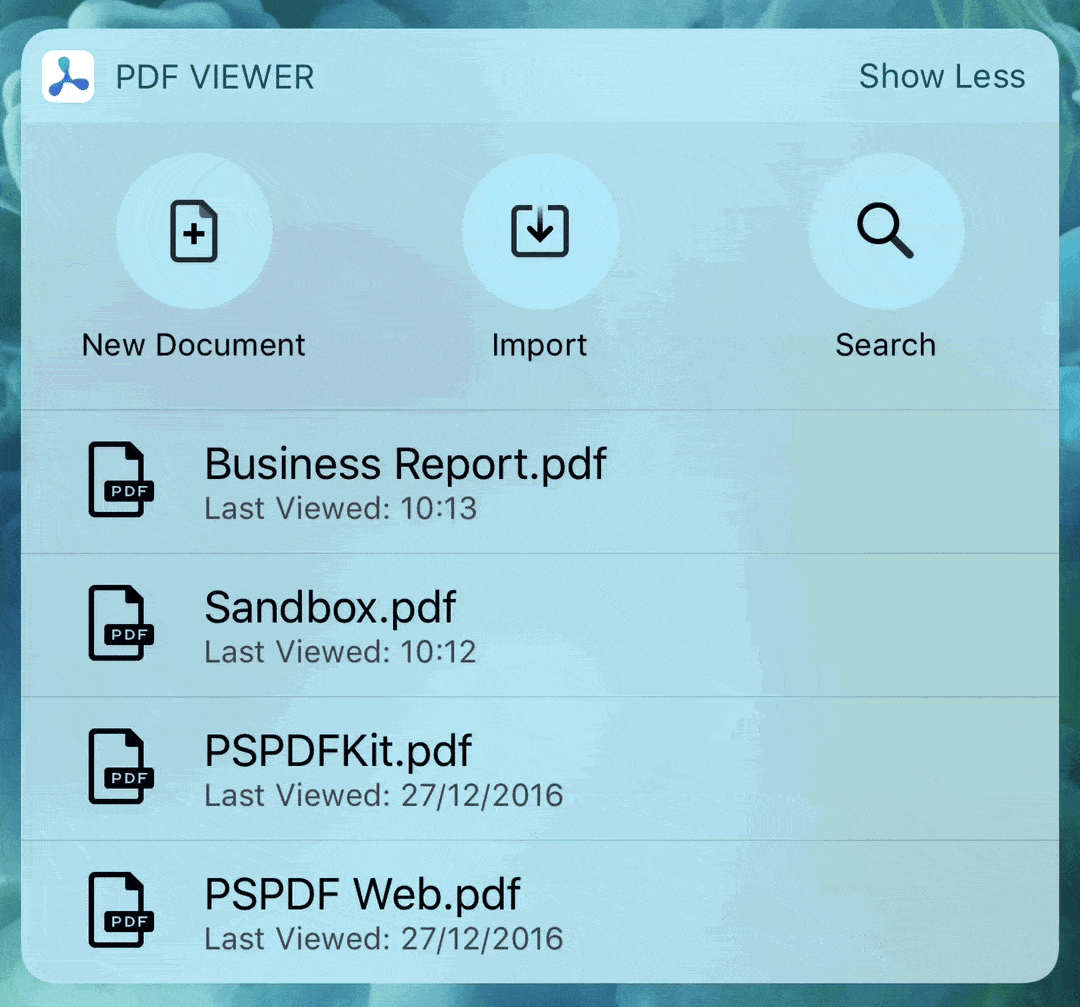This screenshot has width=1080, height=1007.
Task: Click the PDF icon beside Business Report.pdf
Action: pyautogui.click(x=121, y=480)
